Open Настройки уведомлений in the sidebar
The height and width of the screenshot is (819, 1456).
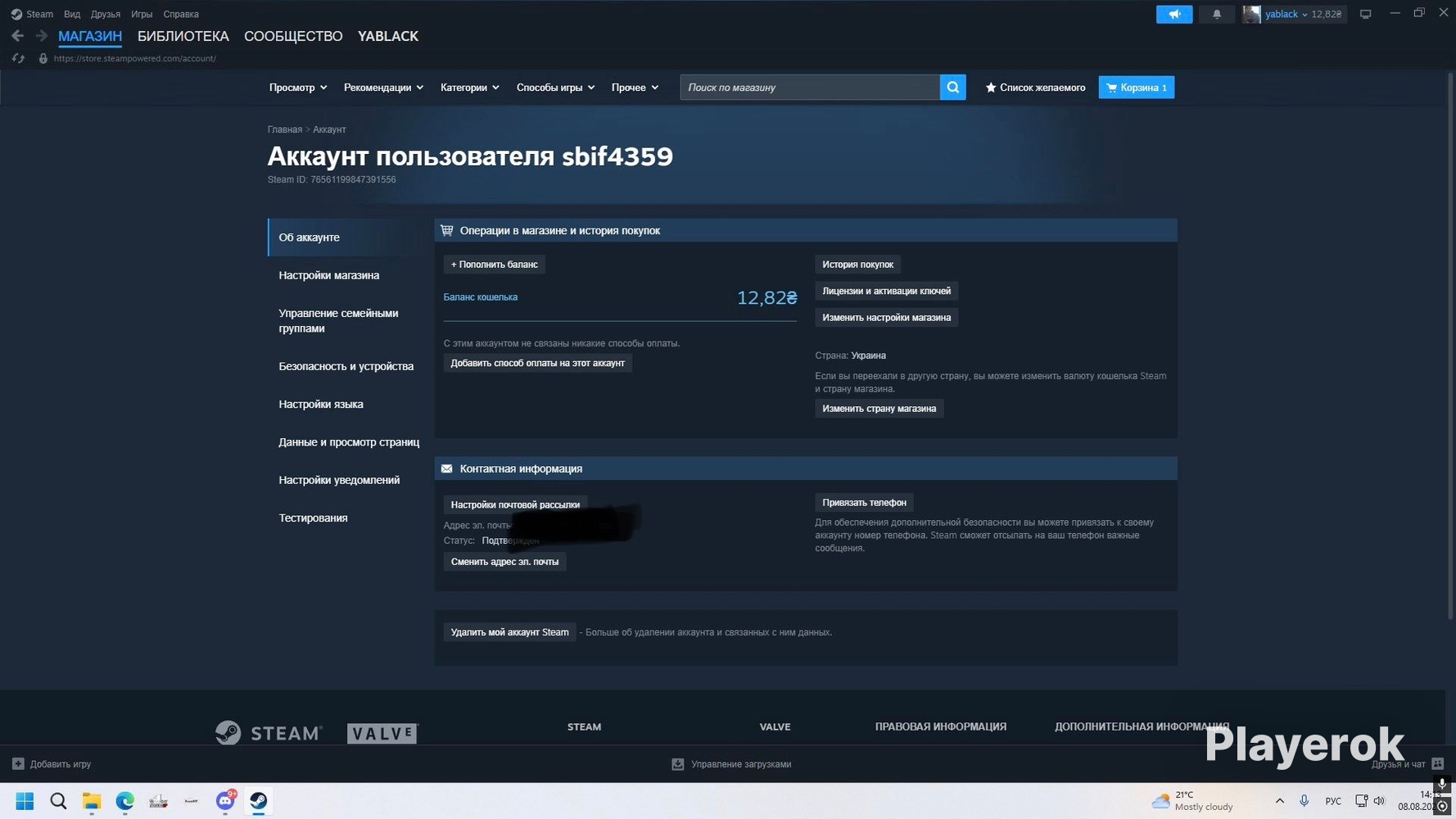(339, 480)
